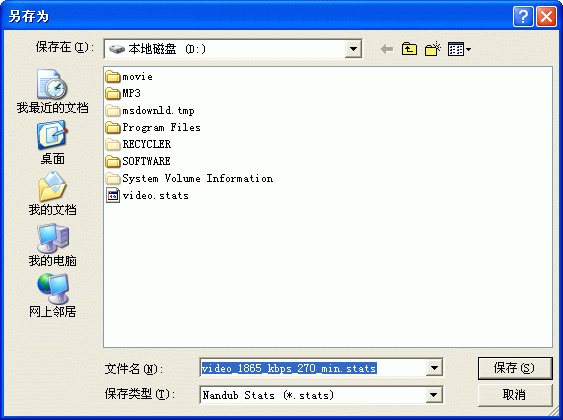Click the 保存 button

pyautogui.click(x=515, y=368)
